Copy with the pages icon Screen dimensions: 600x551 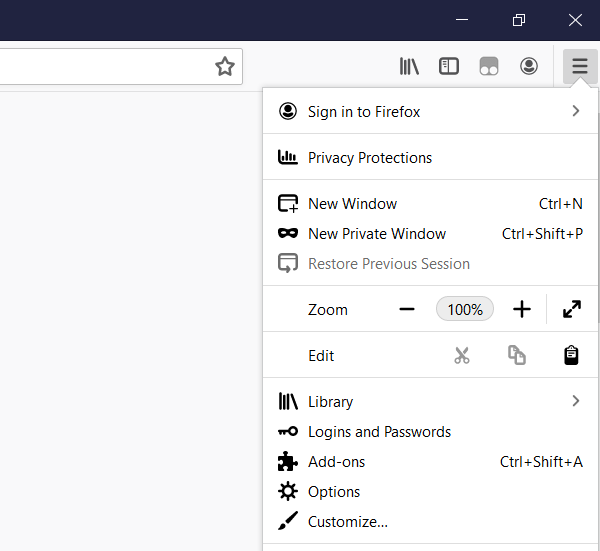pos(517,355)
